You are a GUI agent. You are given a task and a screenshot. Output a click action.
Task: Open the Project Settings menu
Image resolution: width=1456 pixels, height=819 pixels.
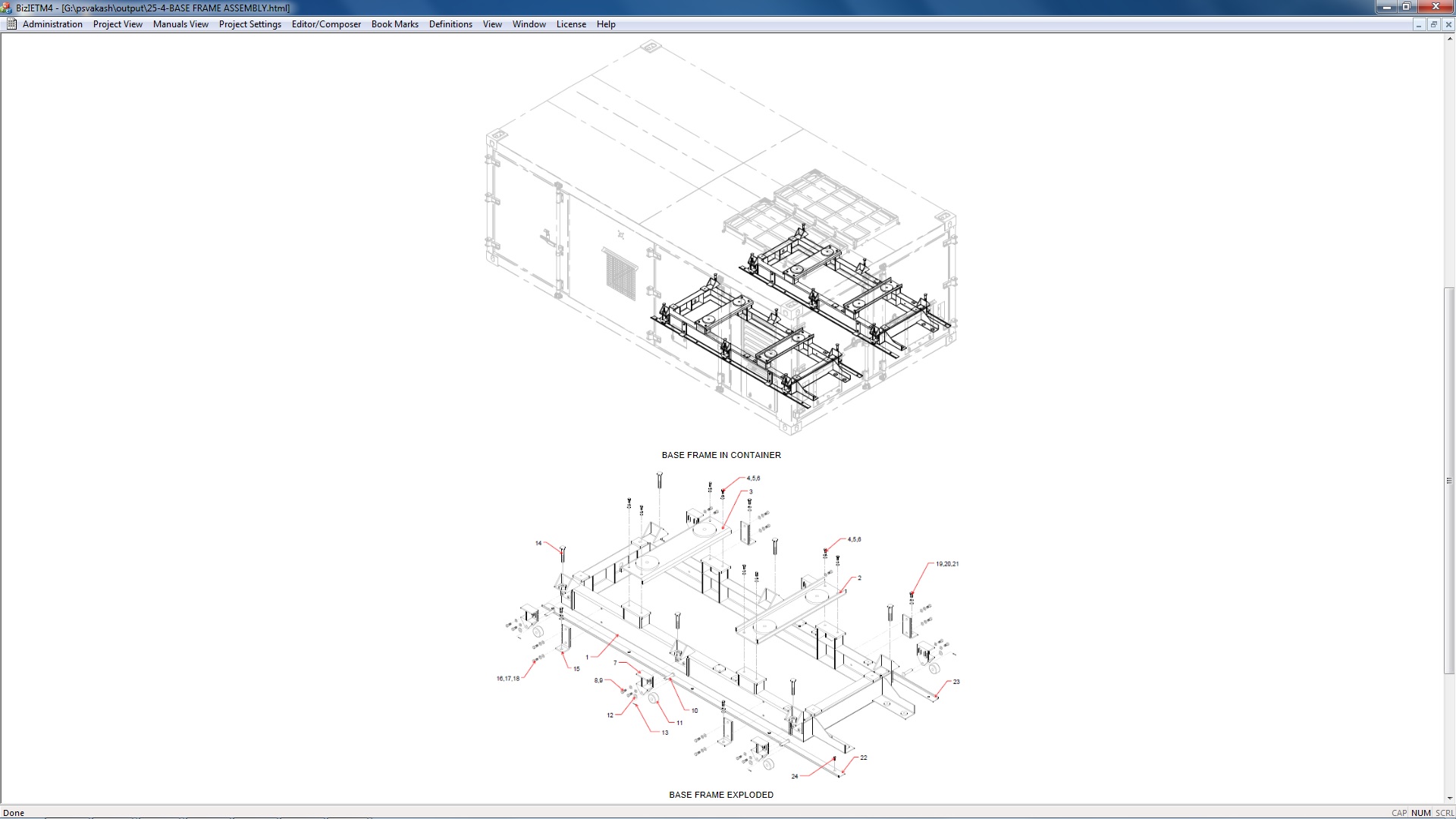pos(249,24)
